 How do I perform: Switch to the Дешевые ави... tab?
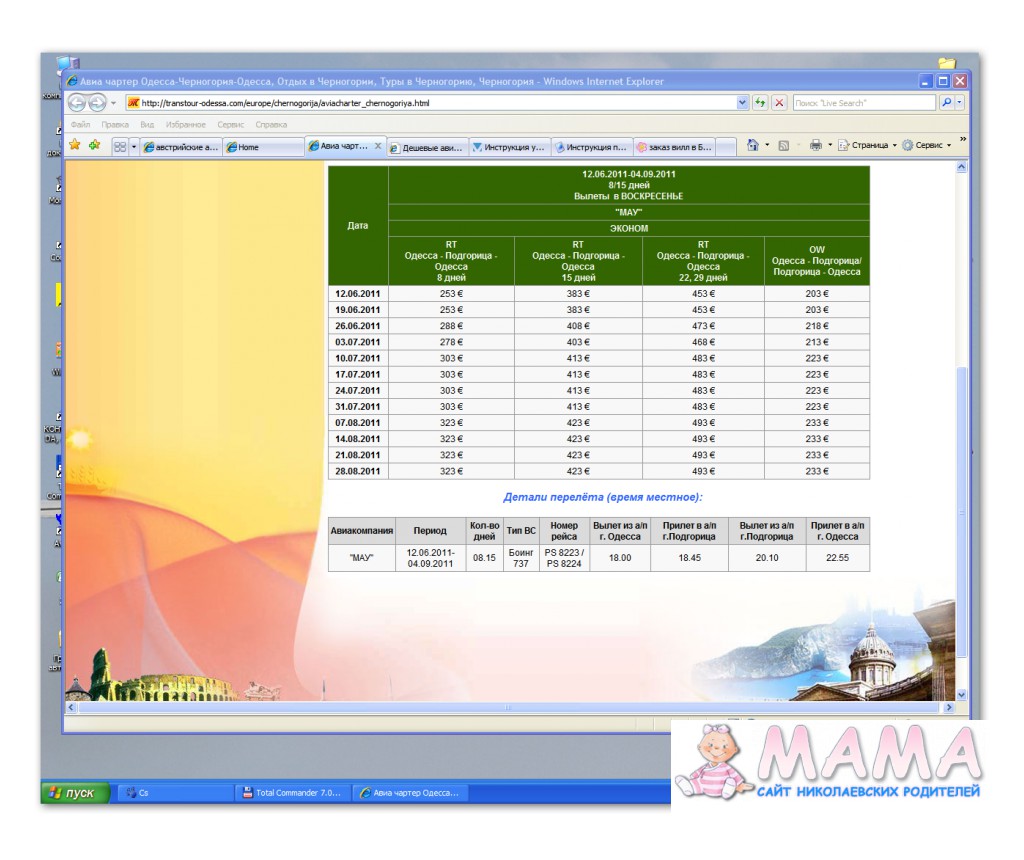point(427,147)
